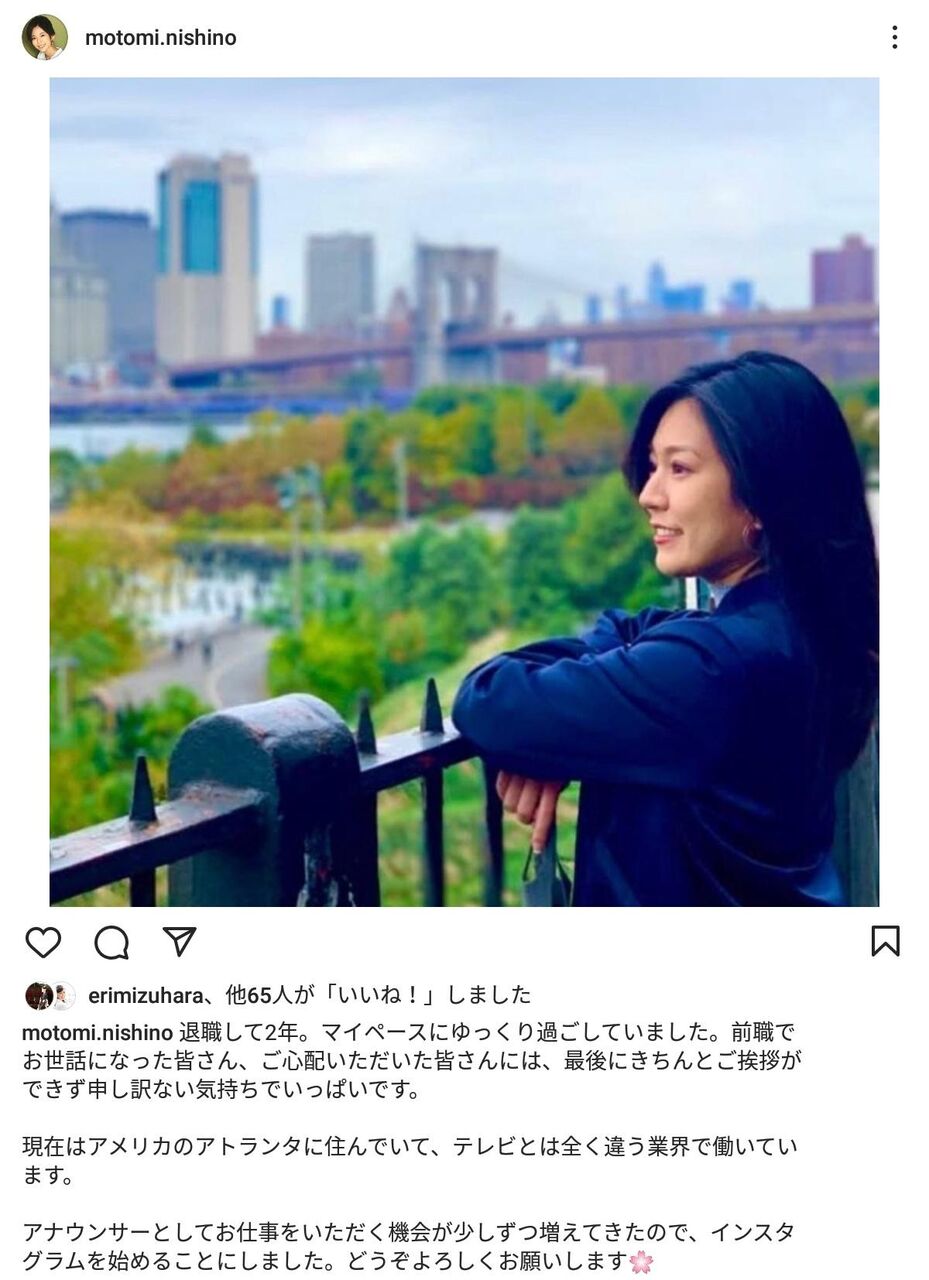Image resolution: width=929 pixels, height=1280 pixels.
Task: Open motomi.nishino username in the caption
Action: point(97,1032)
